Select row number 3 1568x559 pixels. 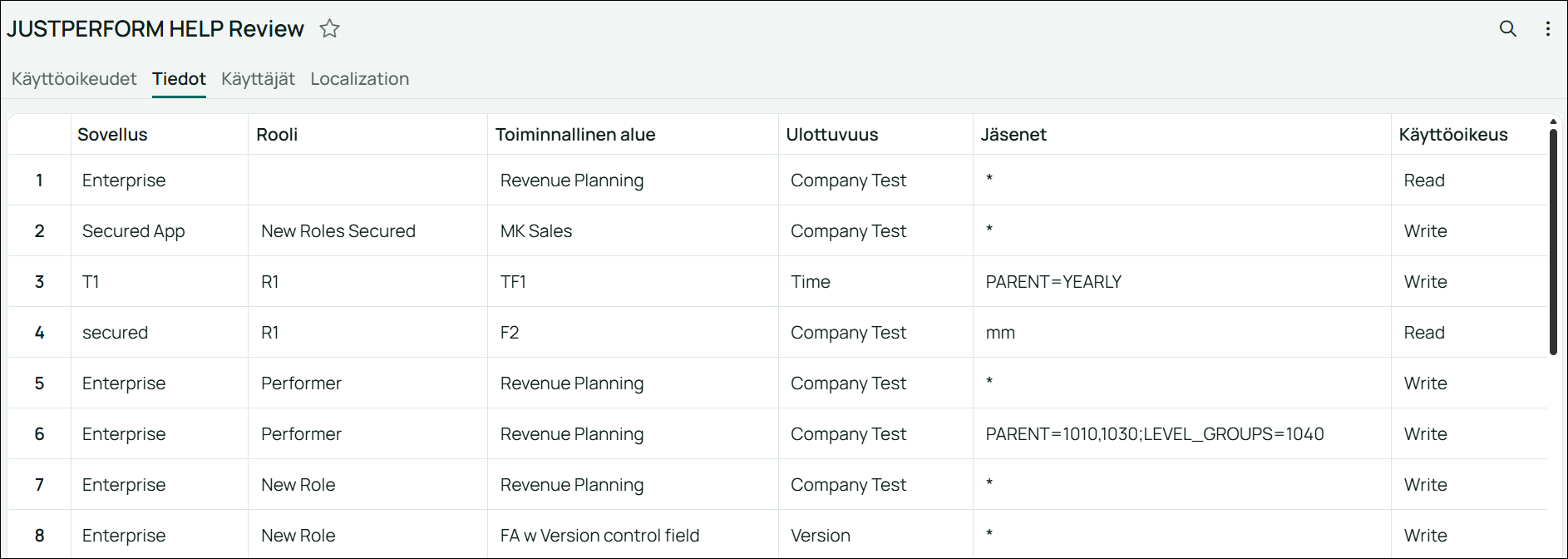[x=39, y=282]
